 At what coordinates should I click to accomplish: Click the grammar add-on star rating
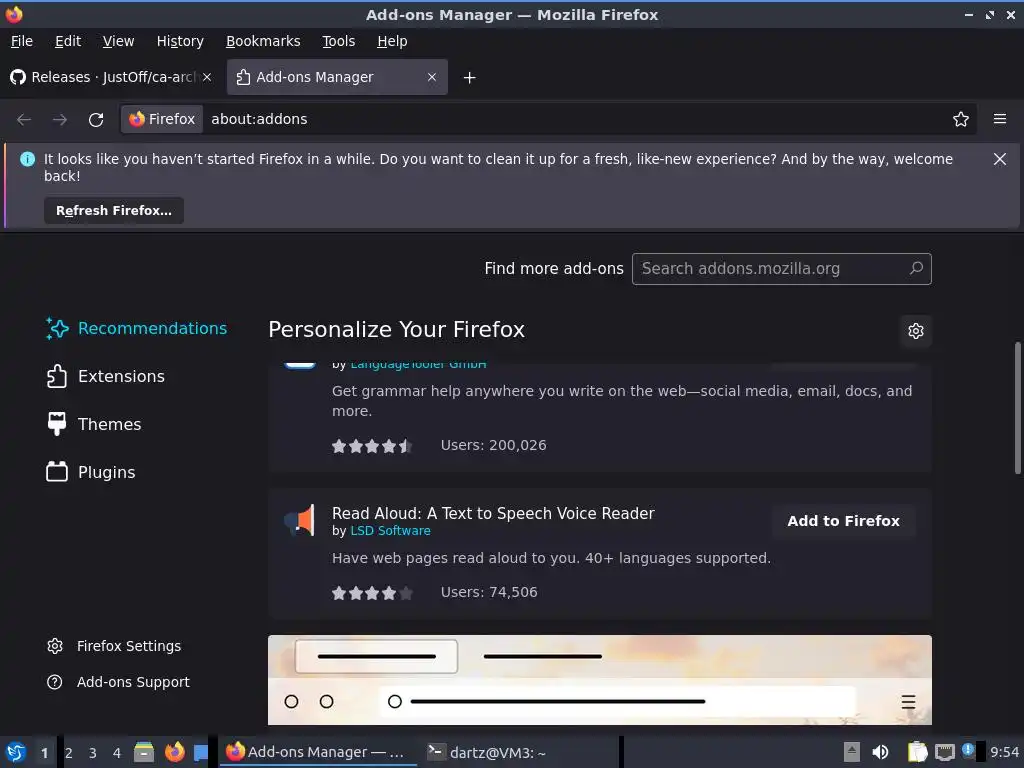pyautogui.click(x=372, y=445)
